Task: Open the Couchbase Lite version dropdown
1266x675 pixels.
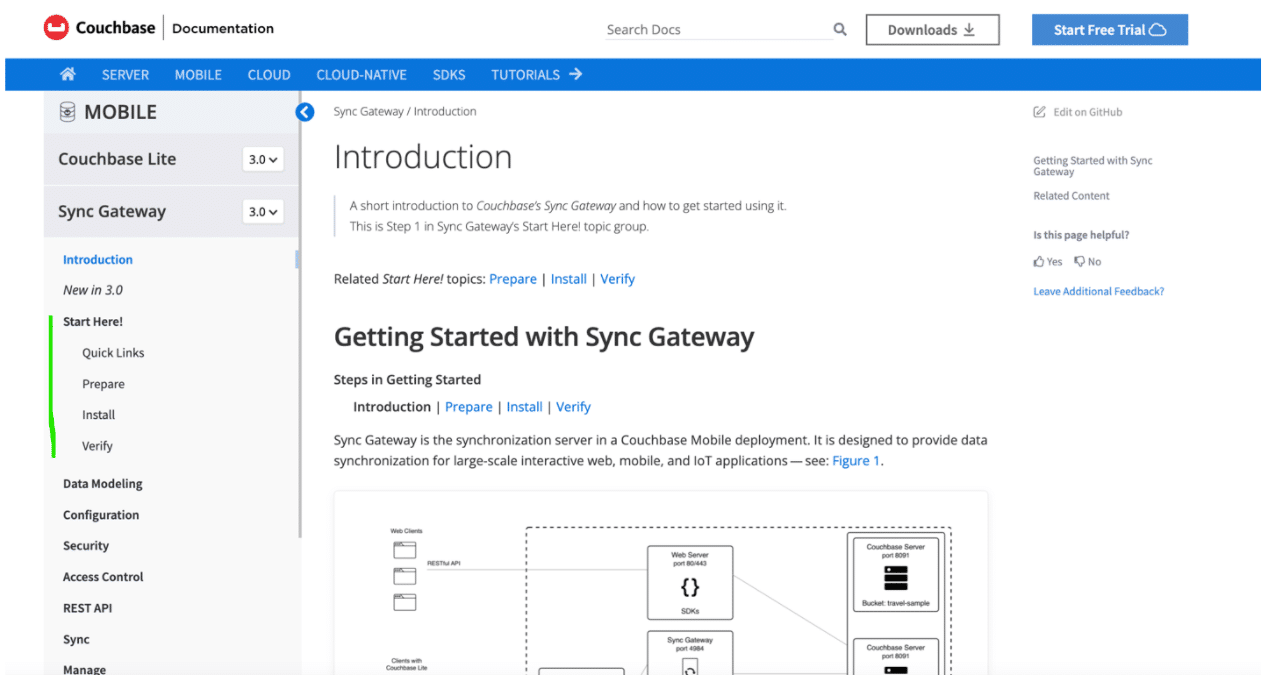Action: pyautogui.click(x=263, y=159)
